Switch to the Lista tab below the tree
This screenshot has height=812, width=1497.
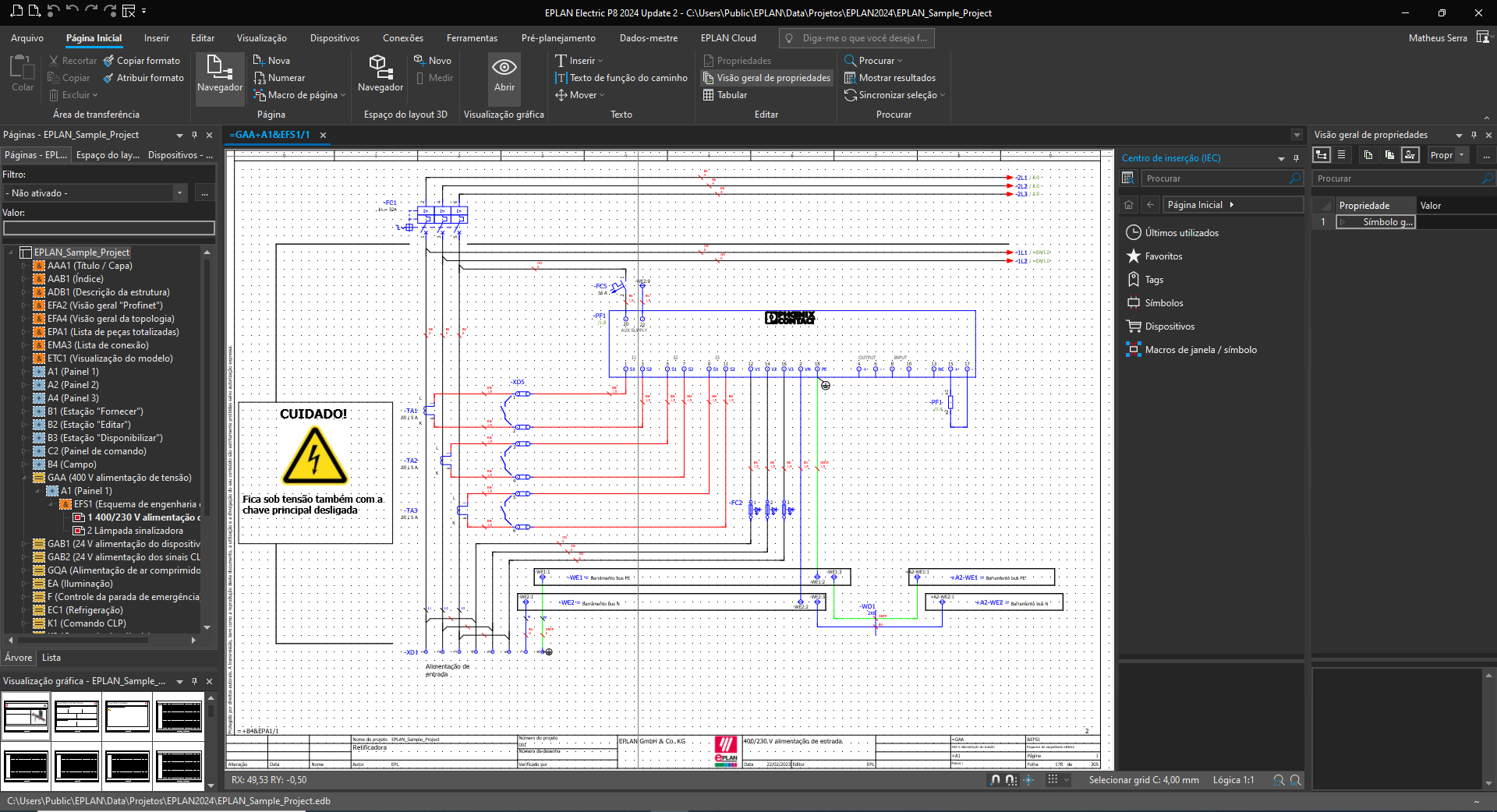(51, 657)
